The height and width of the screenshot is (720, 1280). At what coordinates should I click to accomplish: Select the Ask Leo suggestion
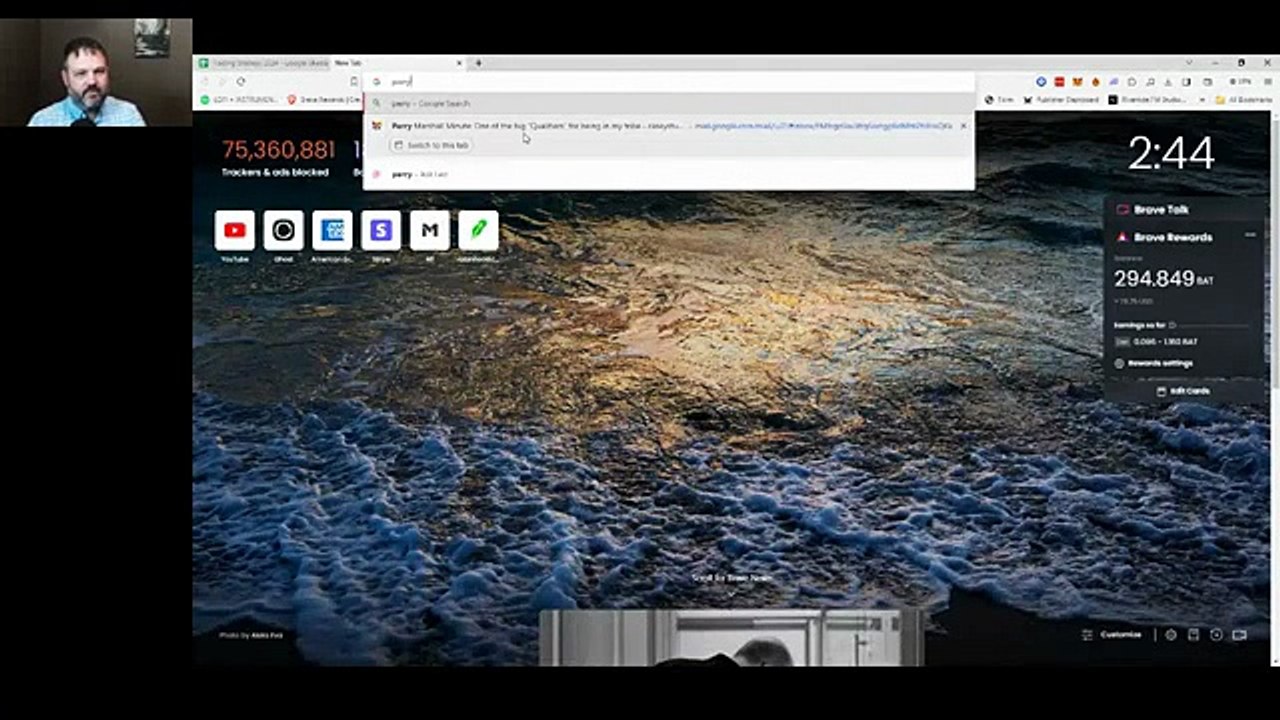click(x=669, y=174)
